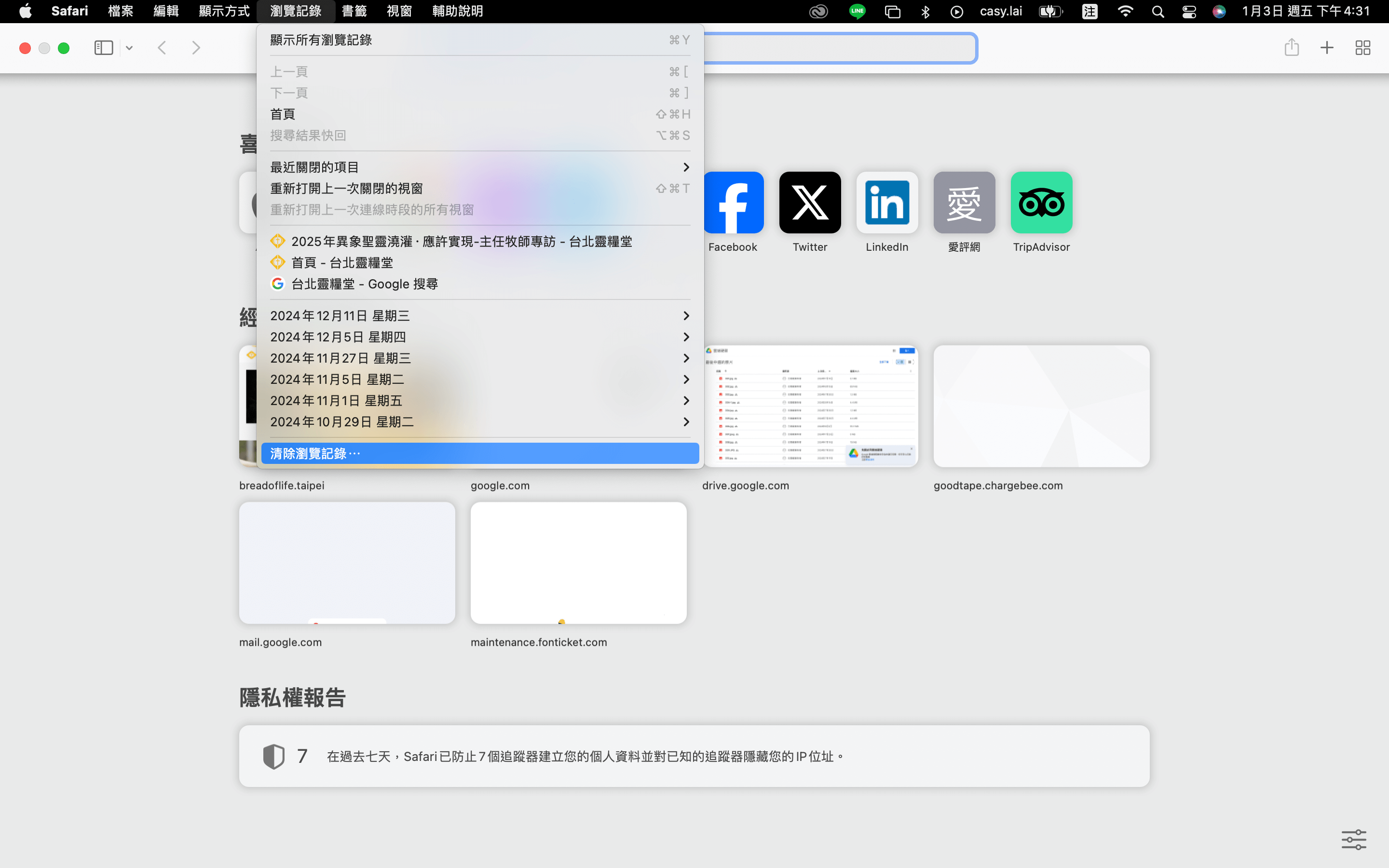The height and width of the screenshot is (868, 1389).
Task: Open the 愛評網 favorite icon
Action: (x=964, y=203)
